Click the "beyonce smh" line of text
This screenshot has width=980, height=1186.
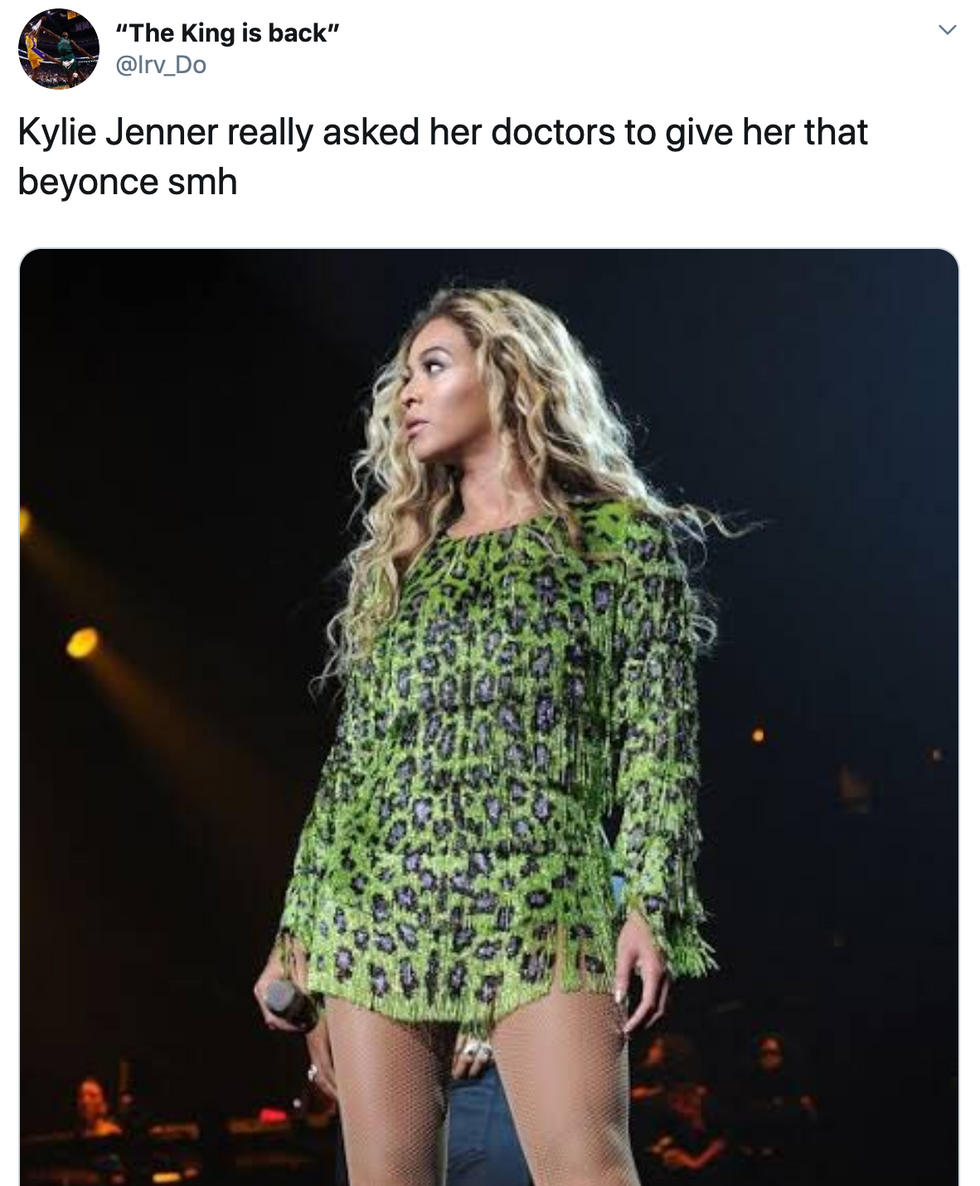(128, 182)
